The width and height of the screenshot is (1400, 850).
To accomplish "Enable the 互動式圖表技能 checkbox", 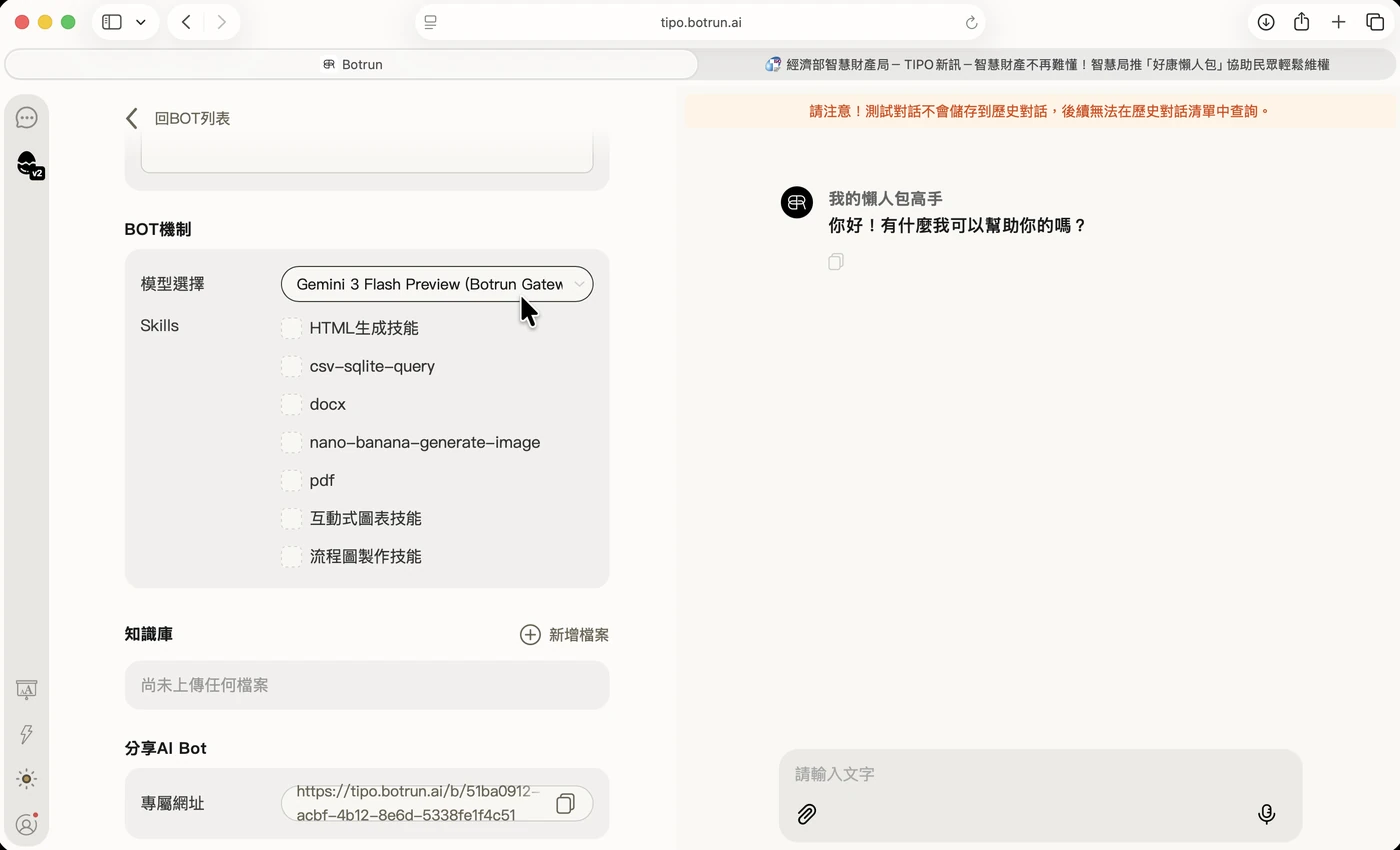I will (x=291, y=518).
